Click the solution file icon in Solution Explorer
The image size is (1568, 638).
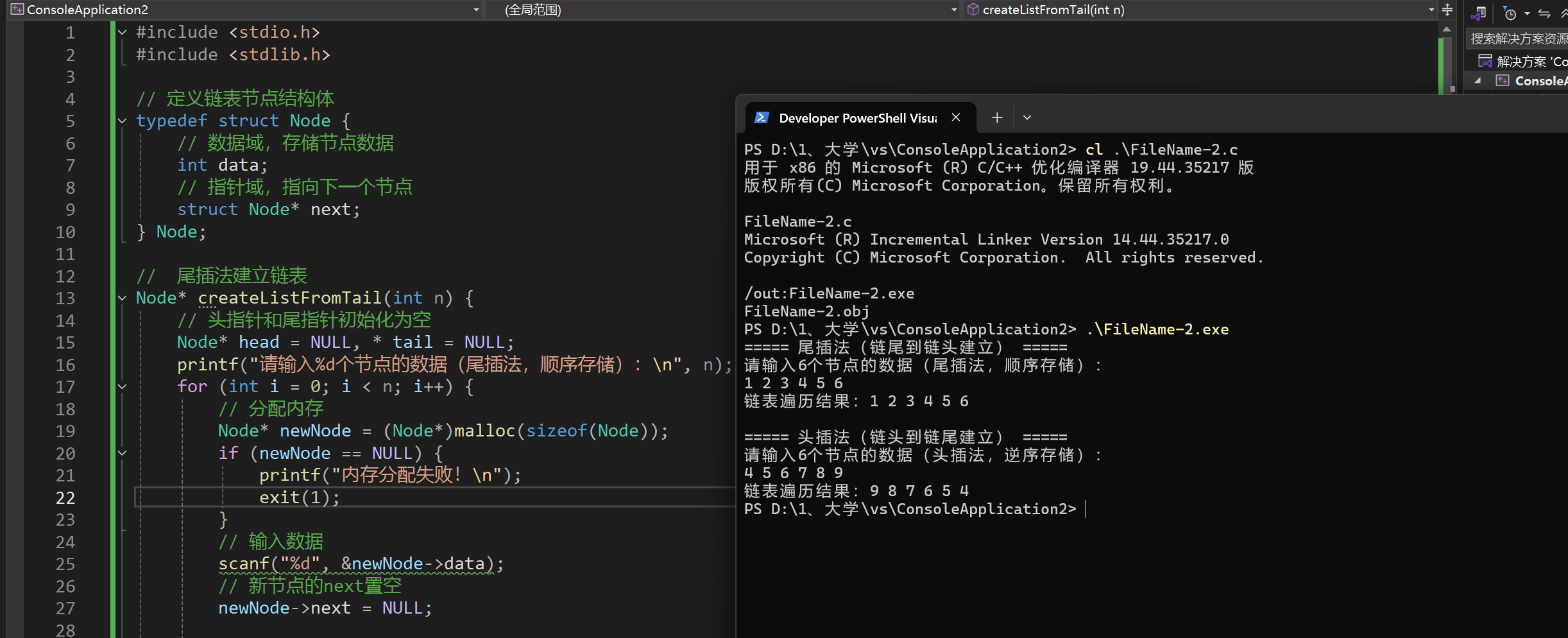1485,61
